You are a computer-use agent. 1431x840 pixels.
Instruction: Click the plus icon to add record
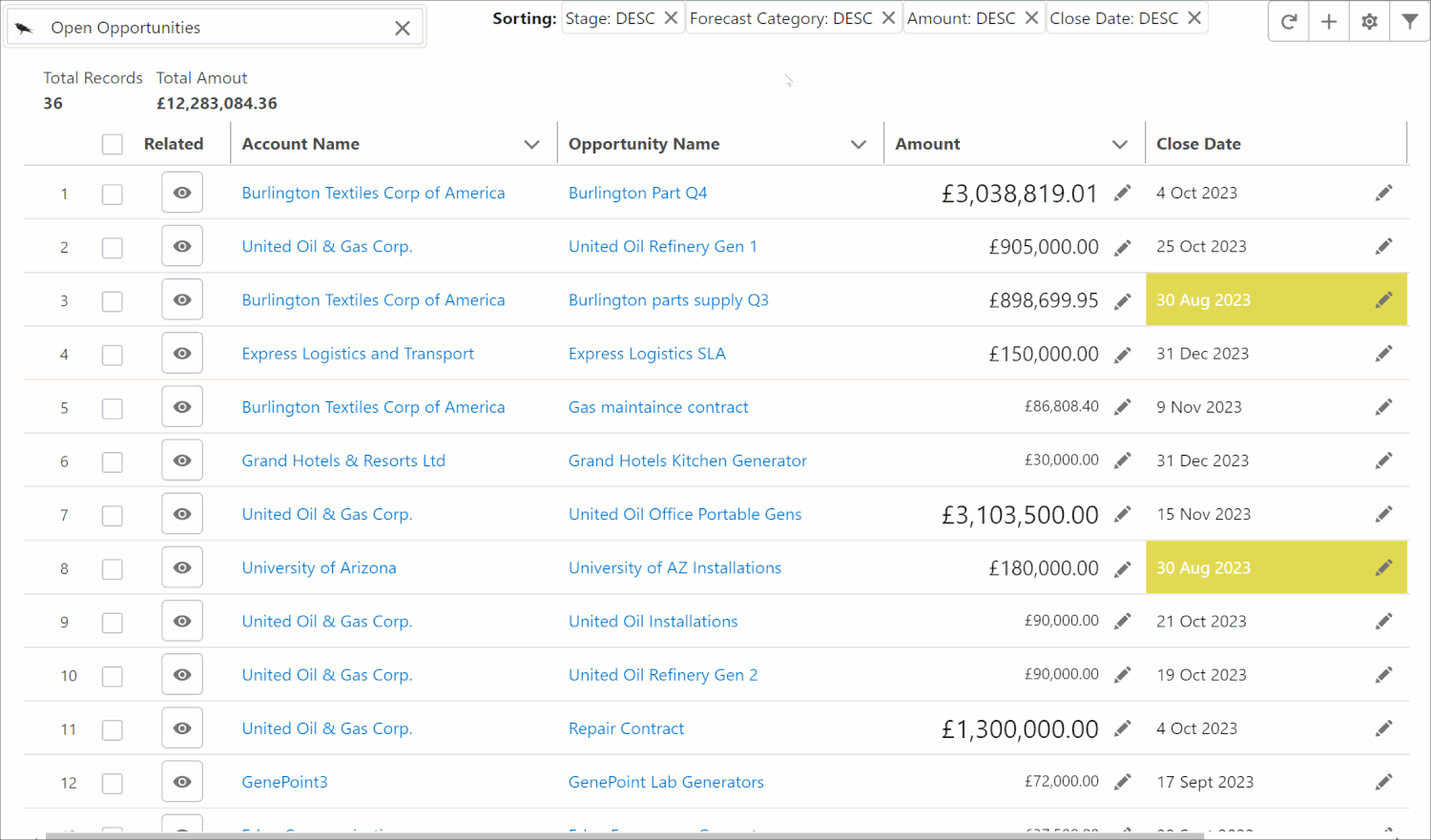1329,21
